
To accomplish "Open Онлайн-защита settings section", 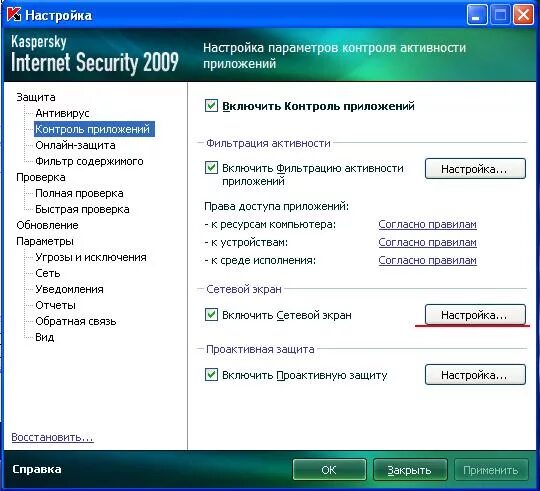I will pyautogui.click(x=75, y=145).
